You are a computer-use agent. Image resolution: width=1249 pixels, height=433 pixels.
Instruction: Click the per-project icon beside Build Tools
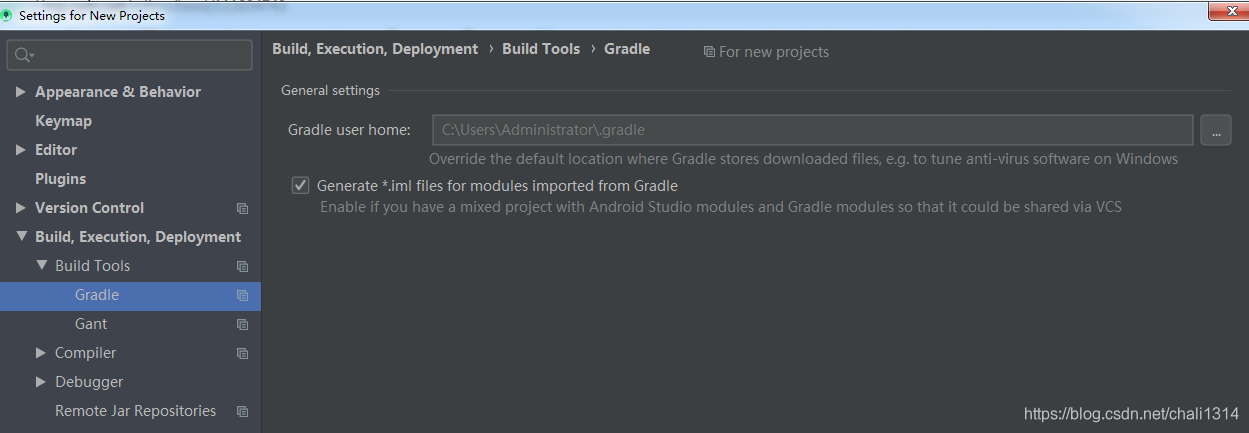(x=242, y=267)
